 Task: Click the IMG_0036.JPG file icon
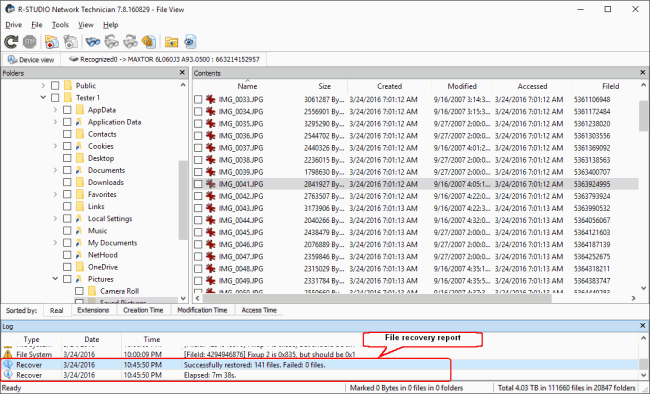(x=211, y=136)
